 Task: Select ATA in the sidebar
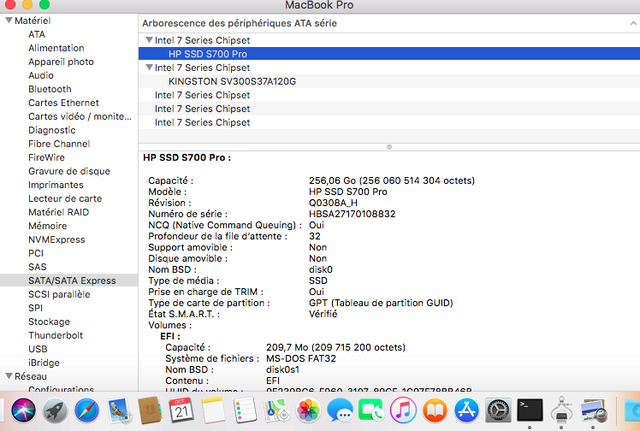pos(37,34)
